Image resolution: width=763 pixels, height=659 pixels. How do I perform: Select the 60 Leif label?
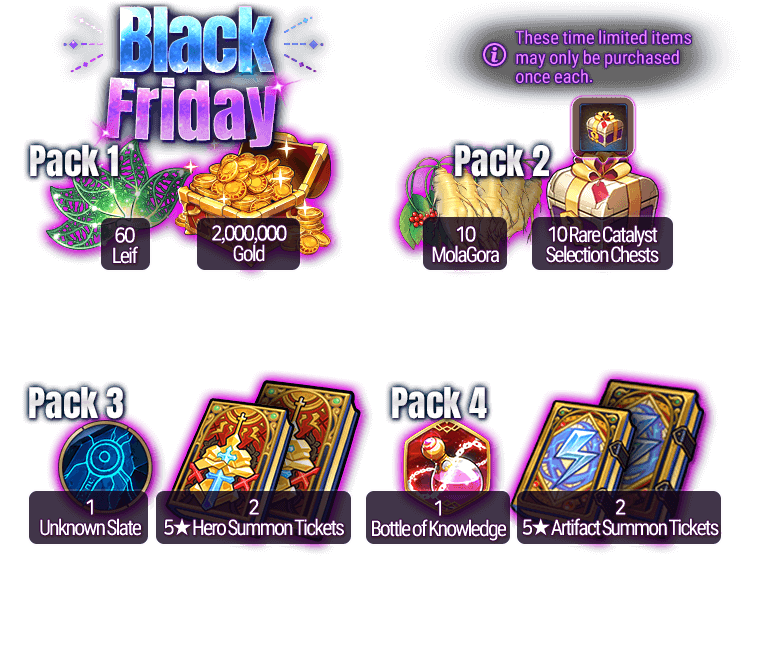[x=125, y=244]
